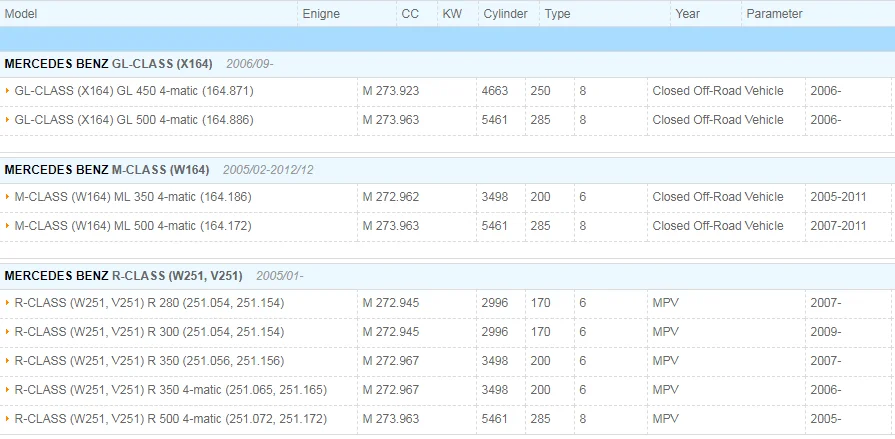This screenshot has width=895, height=439.
Task: Click MPV in the R 280 row
Action: [x=666, y=303]
